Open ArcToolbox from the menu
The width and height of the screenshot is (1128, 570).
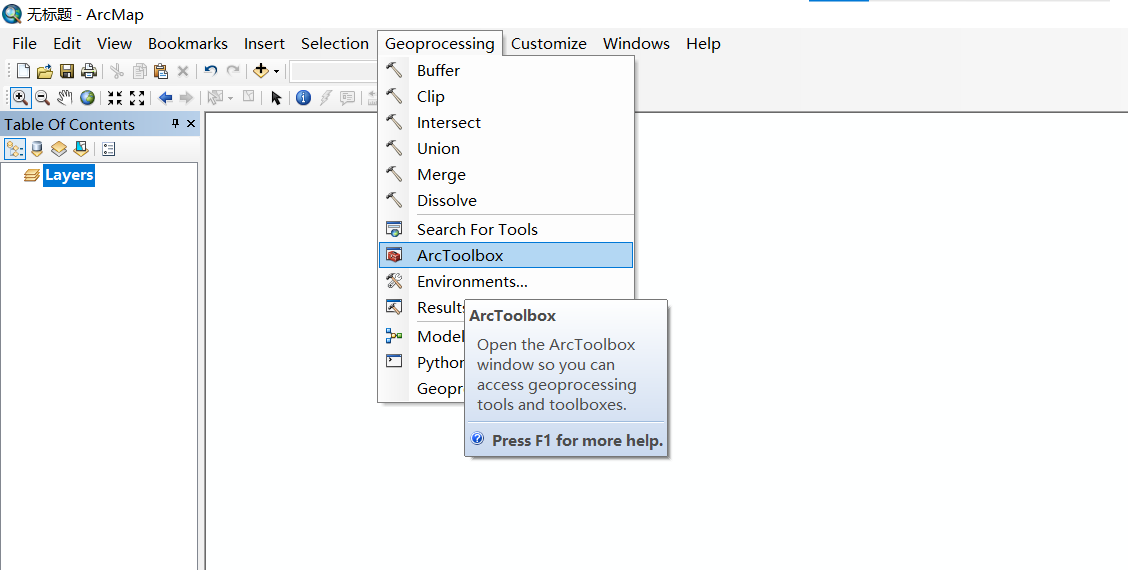tap(506, 255)
